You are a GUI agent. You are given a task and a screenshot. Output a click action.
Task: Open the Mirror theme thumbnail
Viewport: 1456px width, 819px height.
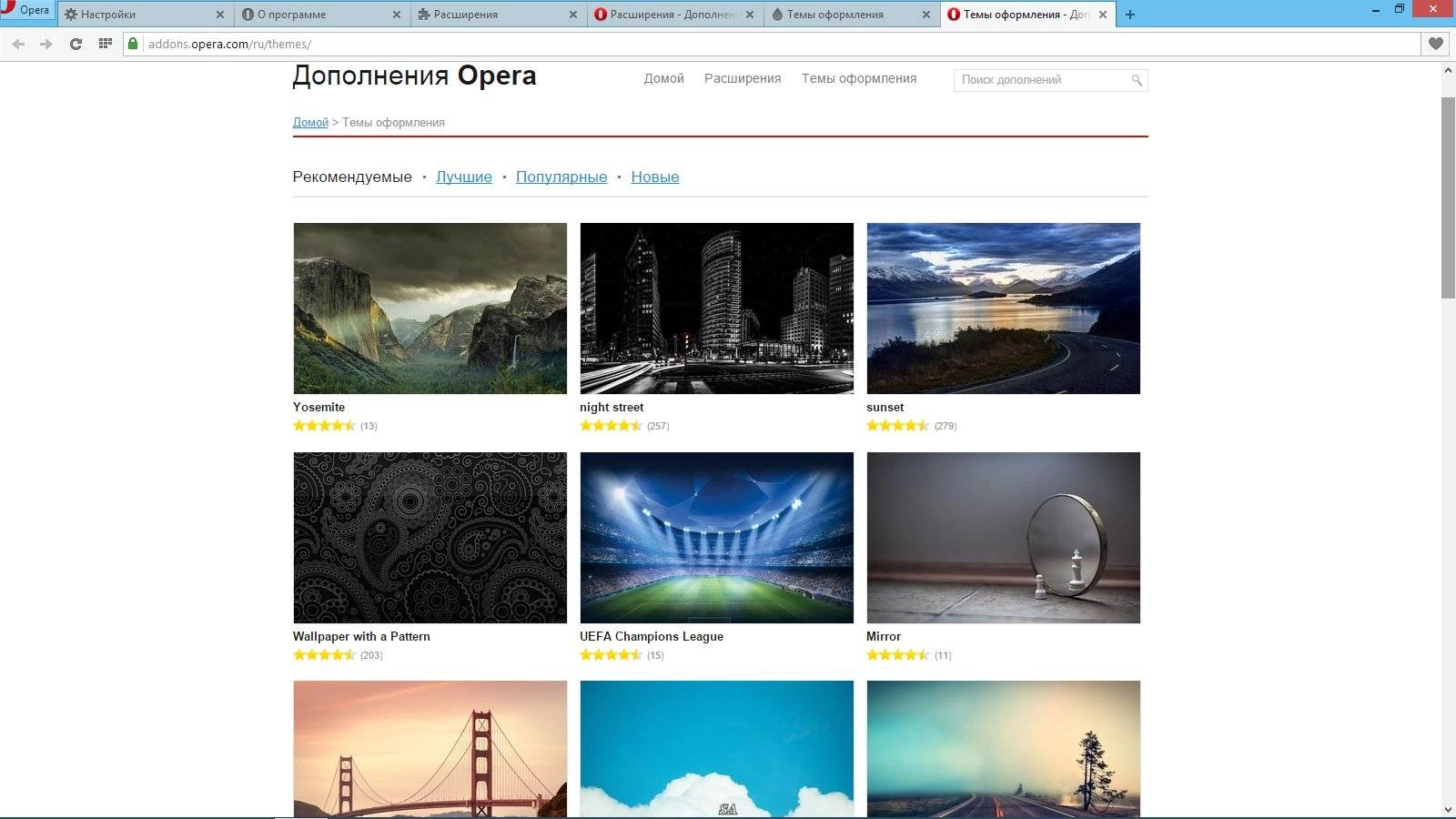coord(1003,538)
